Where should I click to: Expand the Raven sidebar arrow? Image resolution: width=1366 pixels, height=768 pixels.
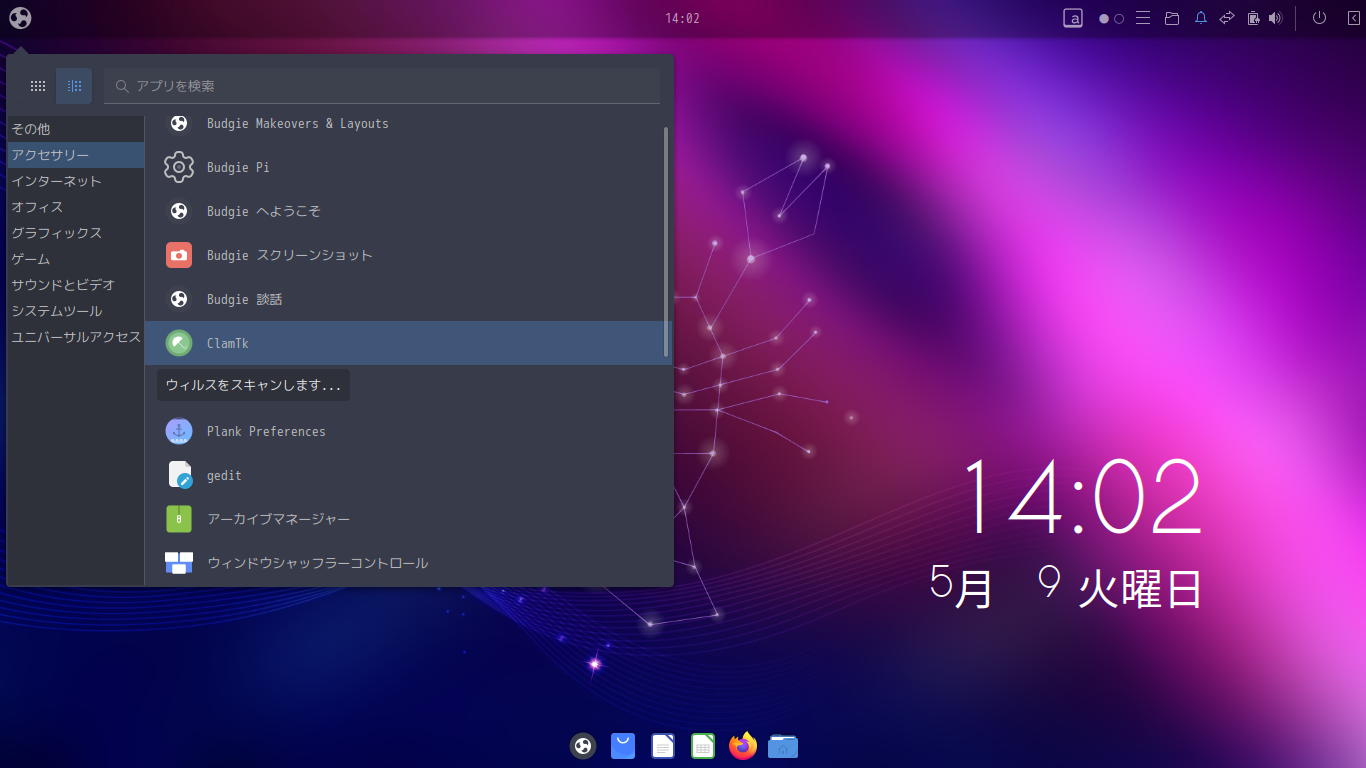point(1353,18)
